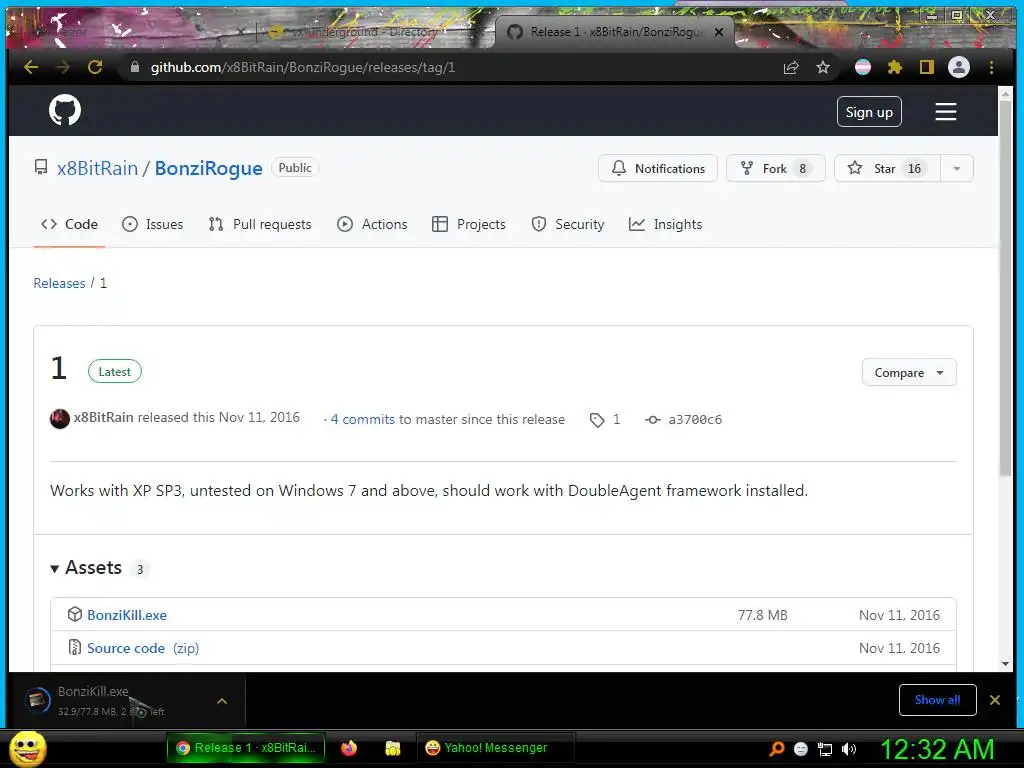The width and height of the screenshot is (1024, 768).
Task: Close the downloads shelf
Action: tap(995, 700)
